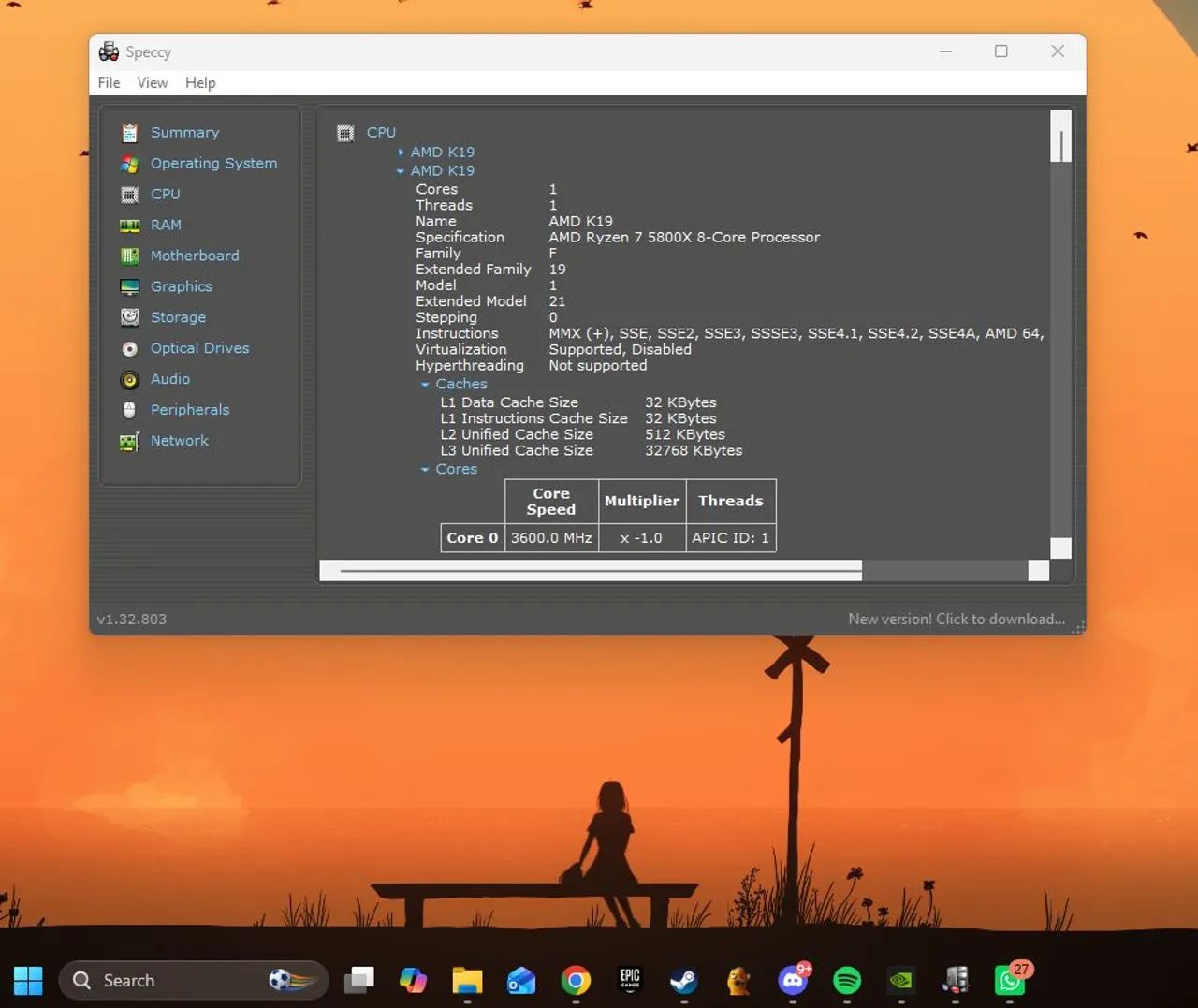Collapse the Caches section arrow
1198x1008 pixels.
425,385
